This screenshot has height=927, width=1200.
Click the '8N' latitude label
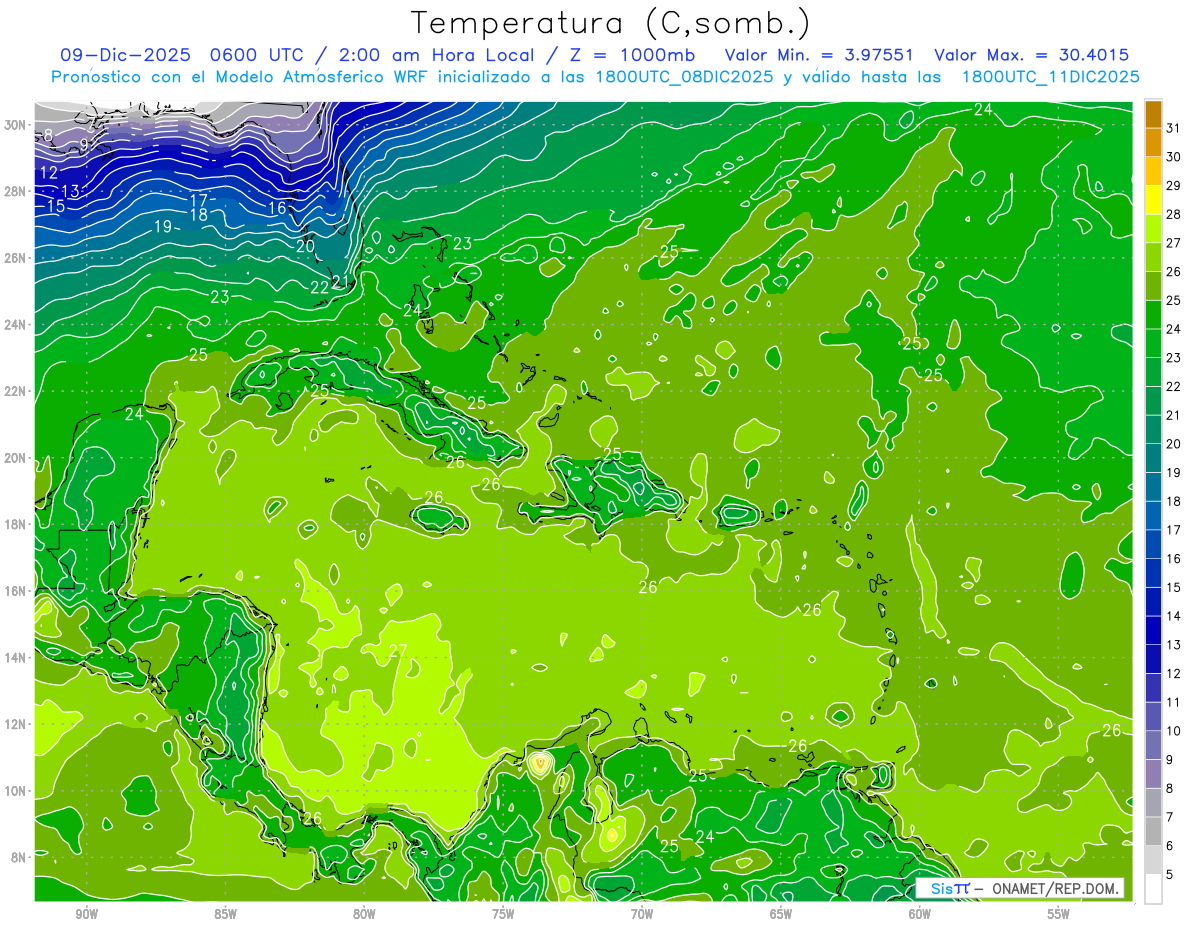click(19, 857)
